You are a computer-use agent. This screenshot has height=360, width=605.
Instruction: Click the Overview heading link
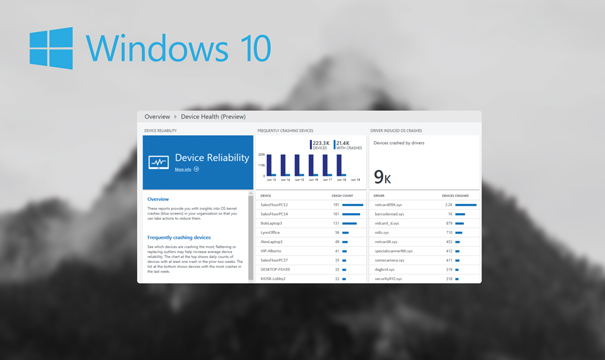click(x=158, y=199)
